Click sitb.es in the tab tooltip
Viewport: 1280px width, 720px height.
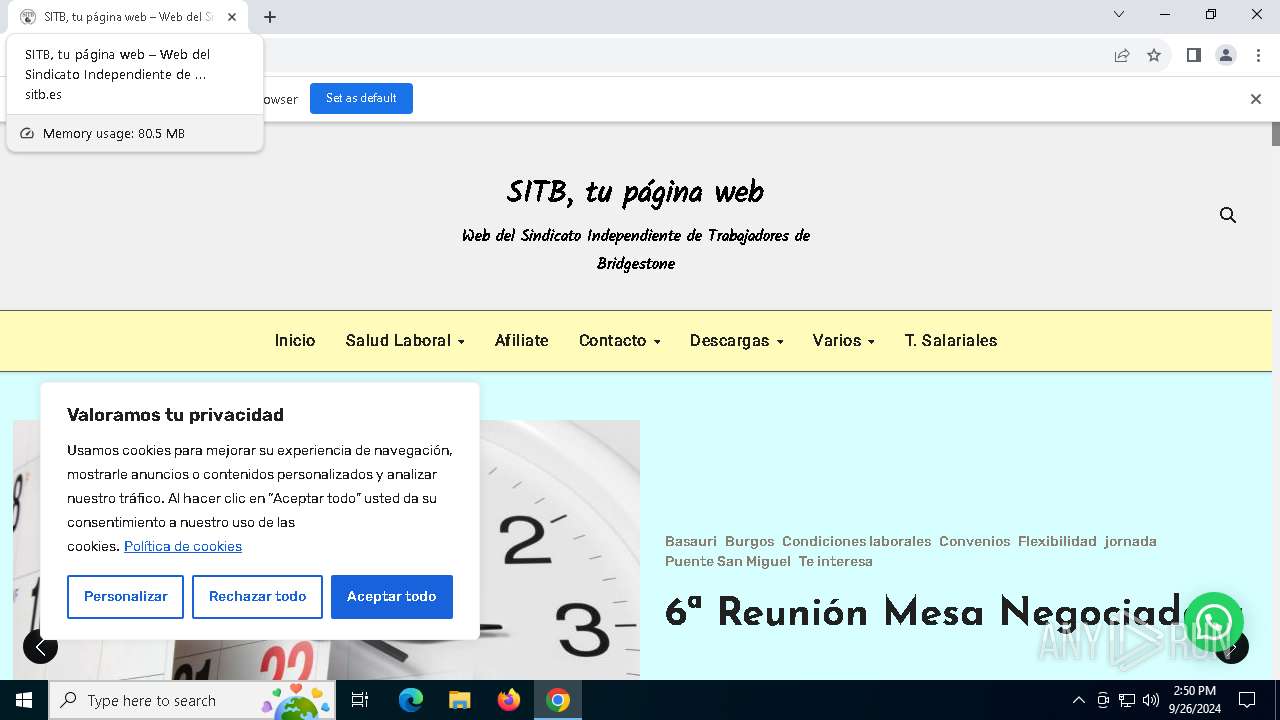point(43,94)
